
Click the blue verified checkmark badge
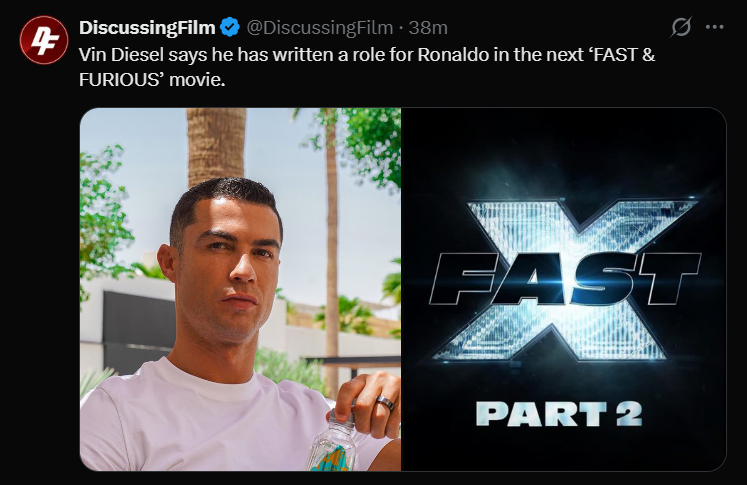[230, 27]
